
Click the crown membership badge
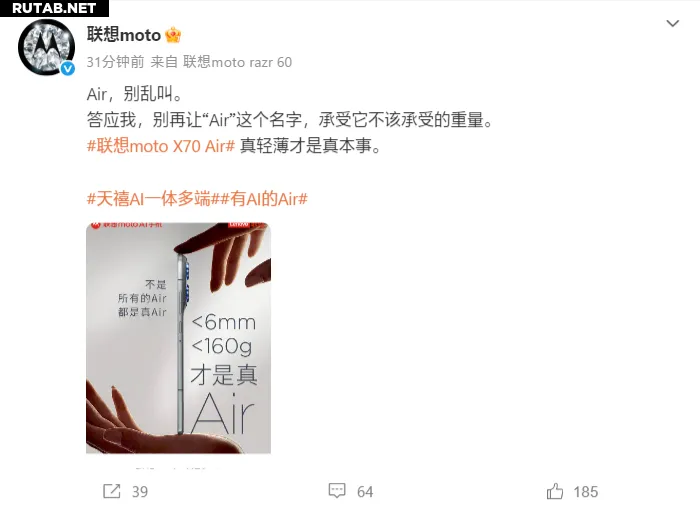[x=173, y=35]
